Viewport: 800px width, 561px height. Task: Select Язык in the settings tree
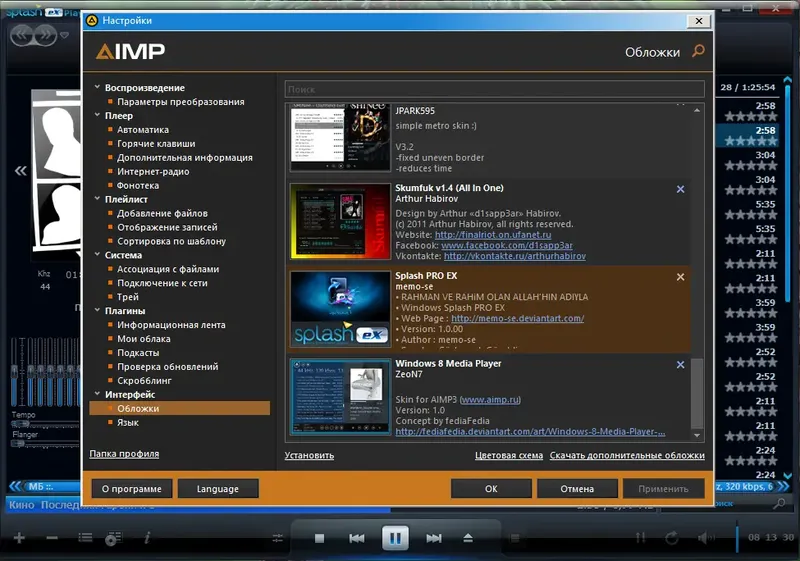tap(128, 422)
